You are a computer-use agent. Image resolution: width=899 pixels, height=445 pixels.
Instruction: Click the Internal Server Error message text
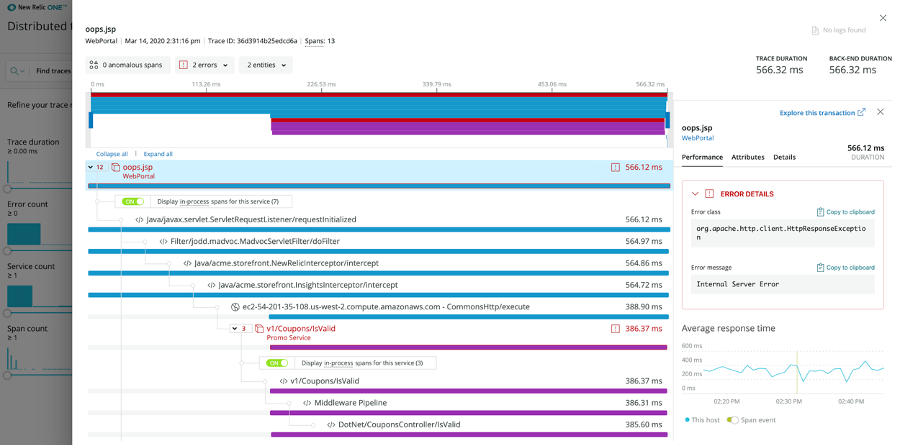pyautogui.click(x=738, y=284)
